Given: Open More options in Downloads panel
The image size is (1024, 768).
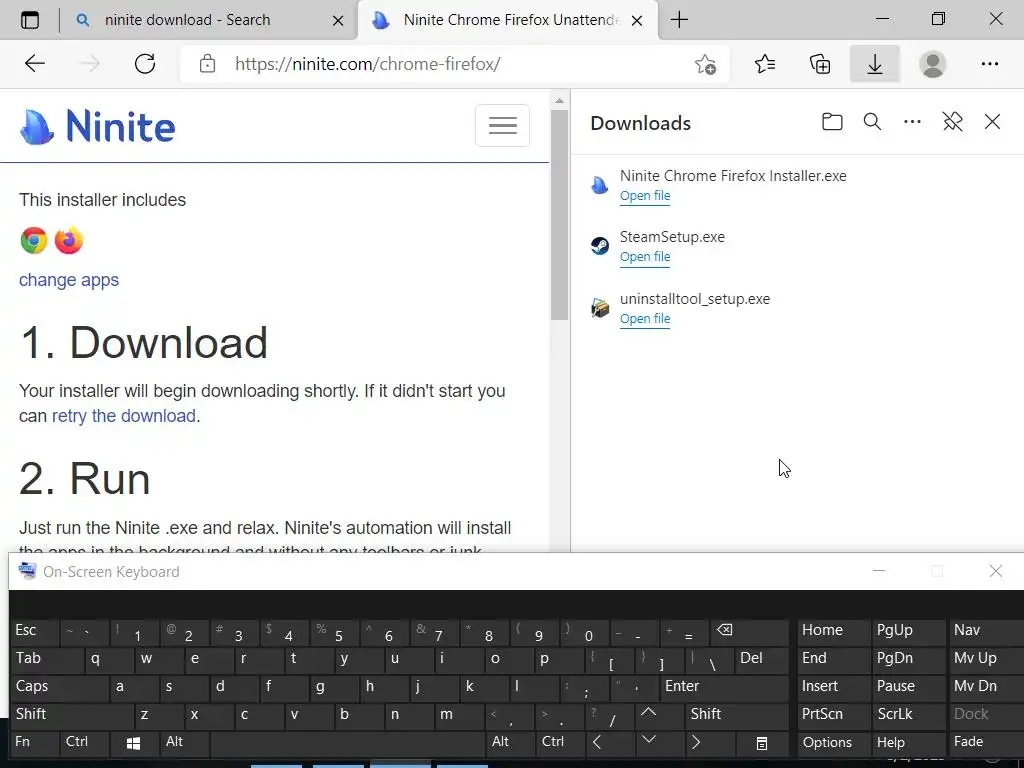Looking at the screenshot, I should (x=912, y=122).
